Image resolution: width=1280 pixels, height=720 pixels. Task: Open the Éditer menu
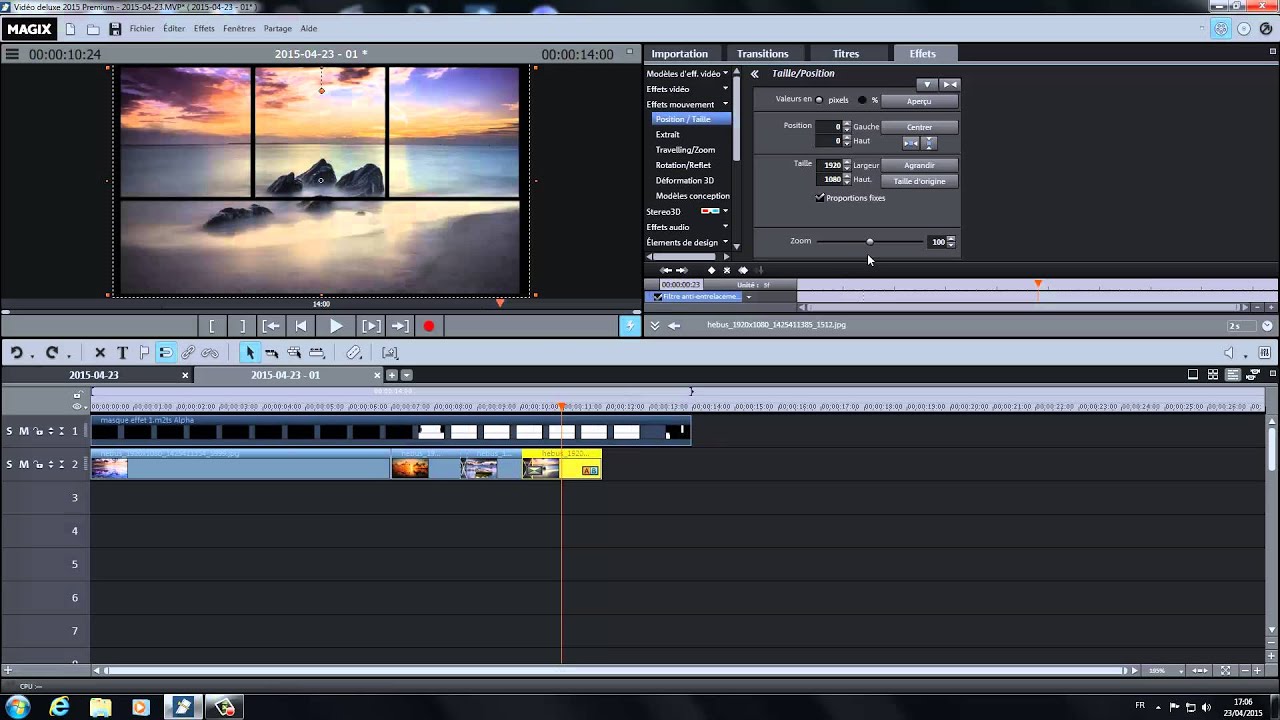click(174, 29)
